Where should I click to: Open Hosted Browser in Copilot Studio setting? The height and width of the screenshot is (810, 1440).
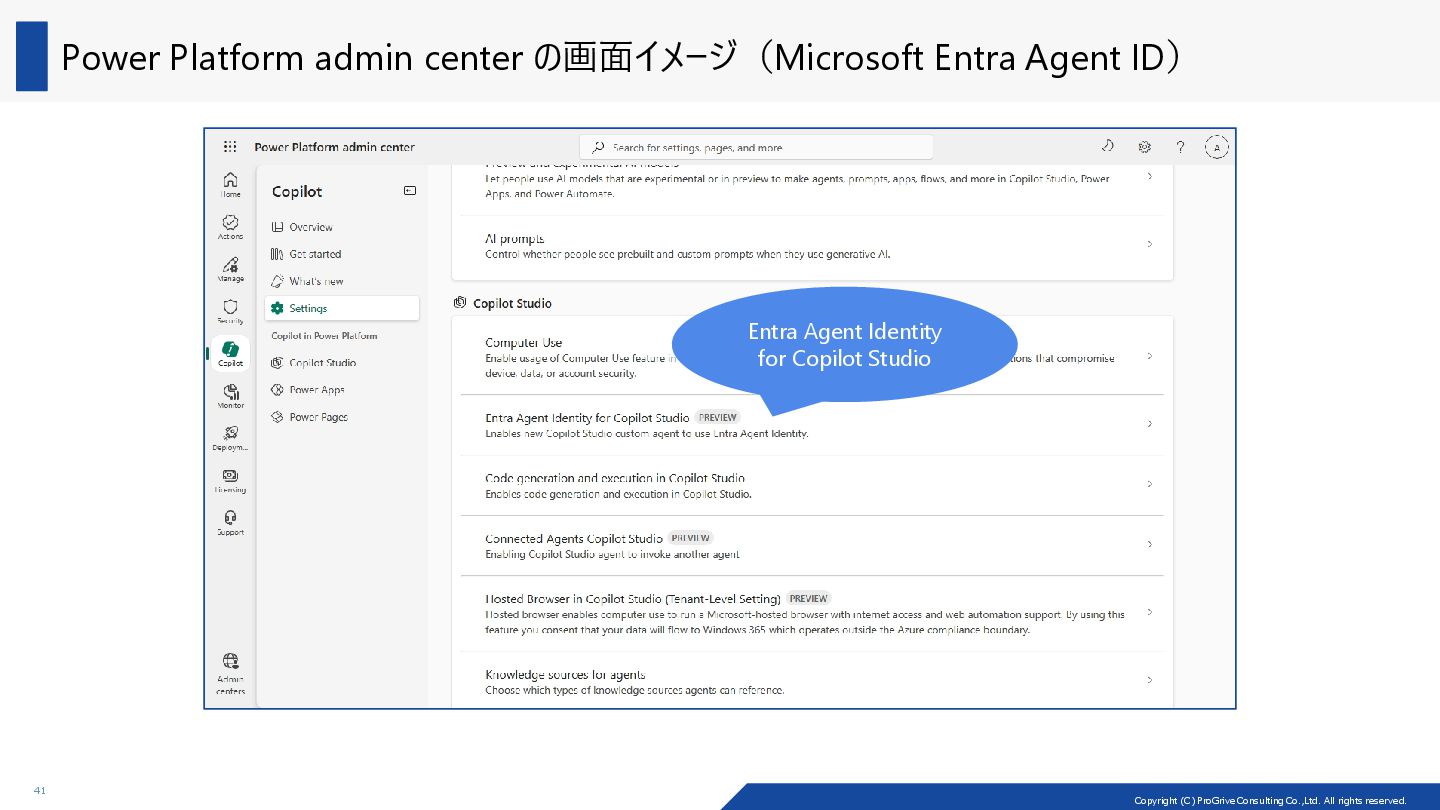coord(812,613)
